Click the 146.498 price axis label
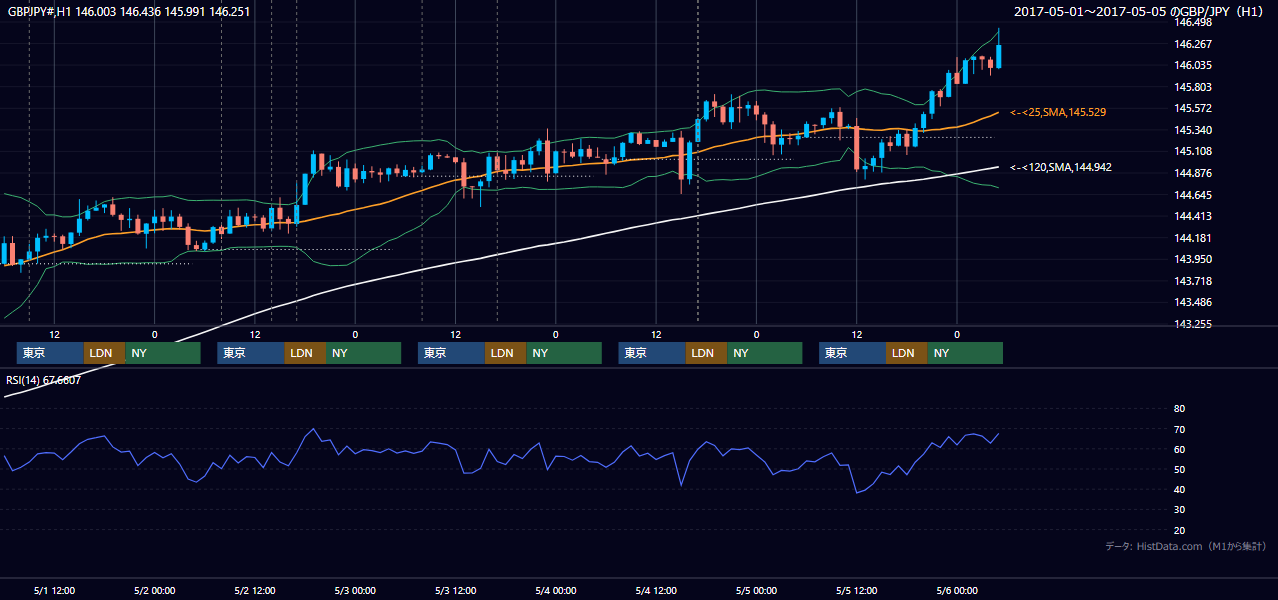This screenshot has width=1278, height=600. 1193,22
